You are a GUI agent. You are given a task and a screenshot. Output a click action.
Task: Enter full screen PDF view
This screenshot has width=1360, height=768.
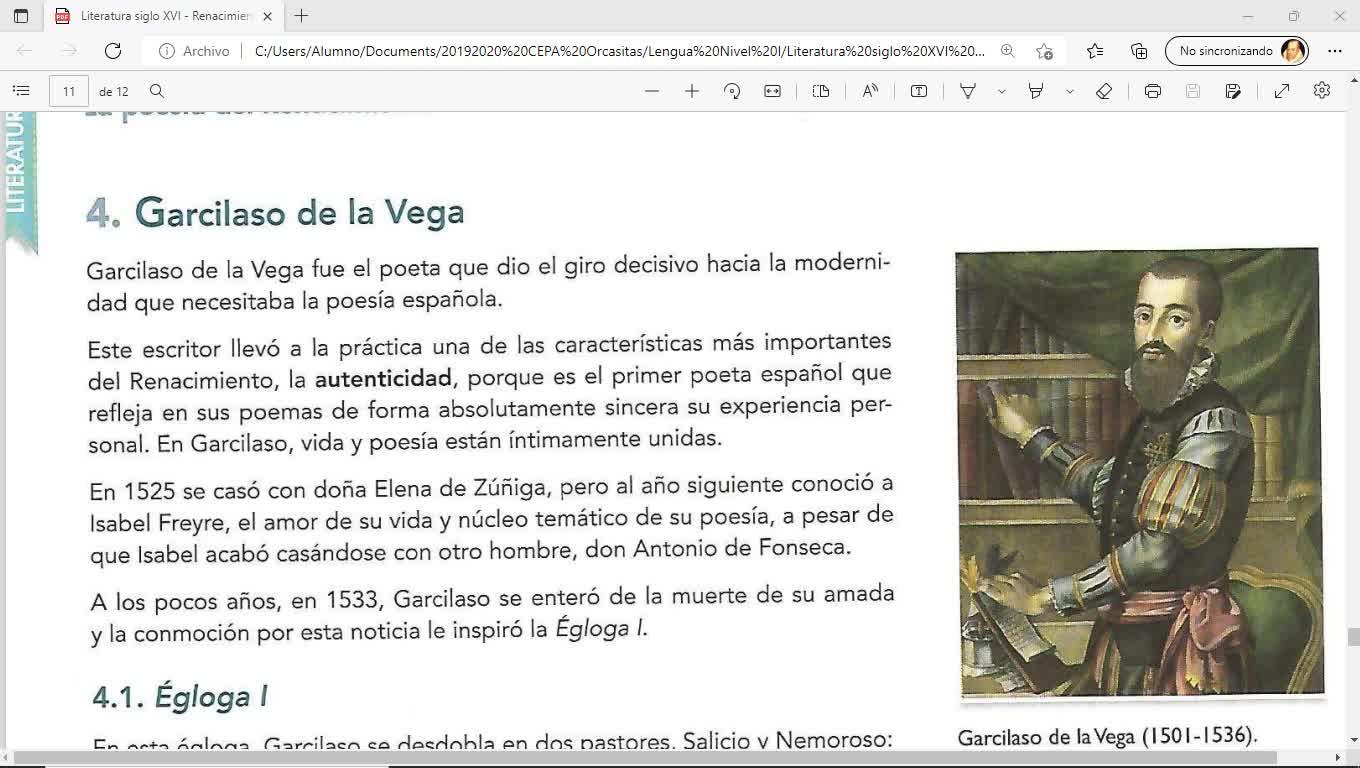click(x=1282, y=91)
